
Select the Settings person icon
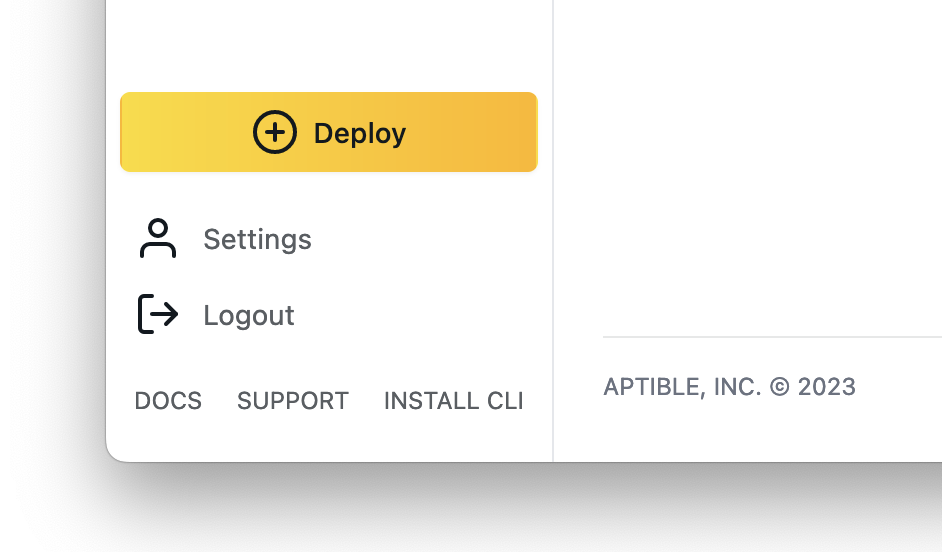158,238
